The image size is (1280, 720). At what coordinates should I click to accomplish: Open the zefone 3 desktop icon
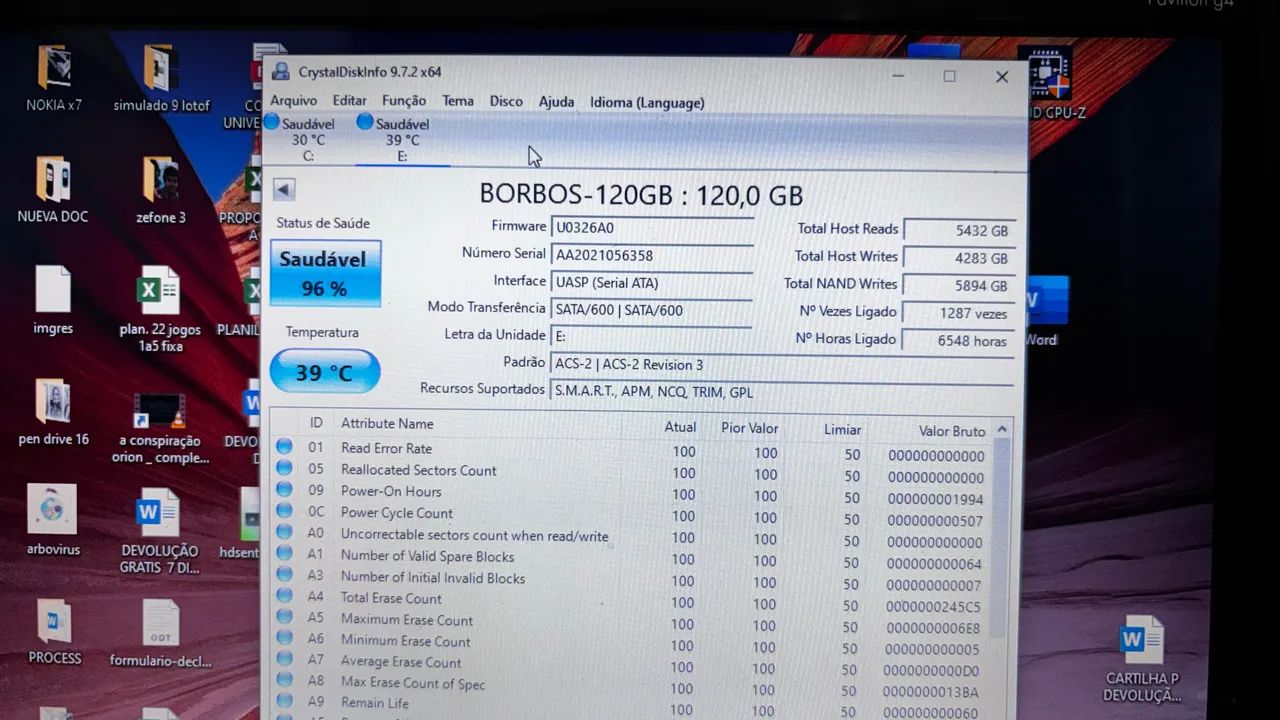(x=161, y=190)
